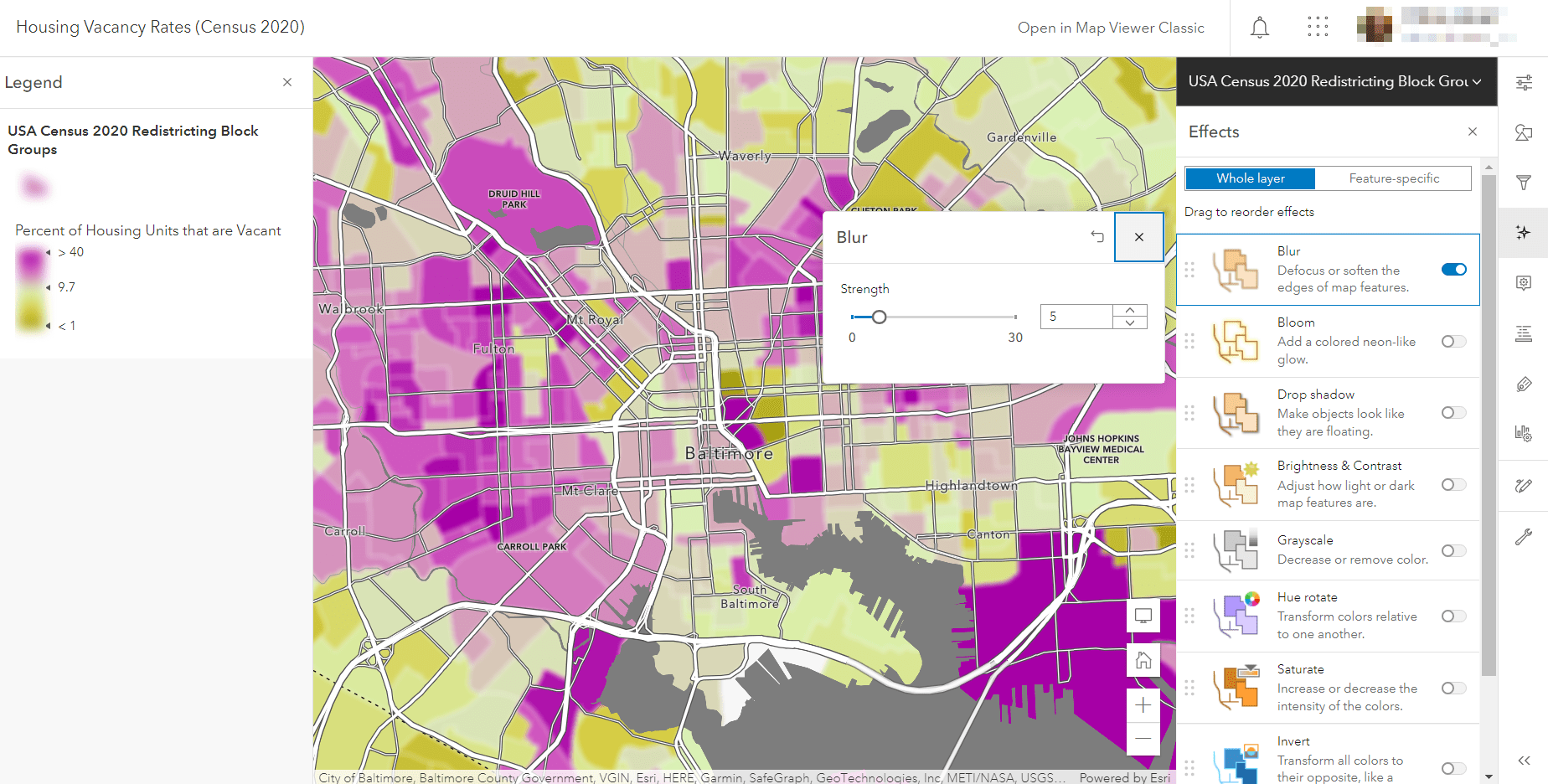
Task: Reset the Blur effect settings
Action: [1096, 237]
